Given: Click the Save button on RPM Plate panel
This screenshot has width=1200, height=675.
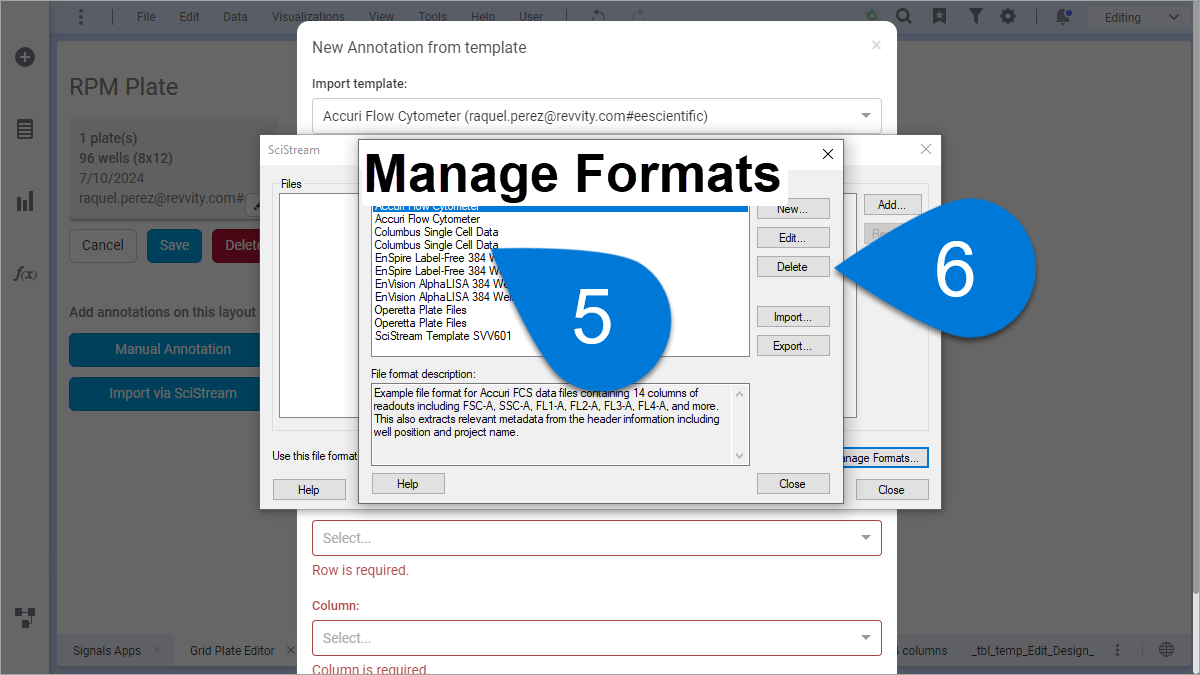Looking at the screenshot, I should tap(175, 245).
